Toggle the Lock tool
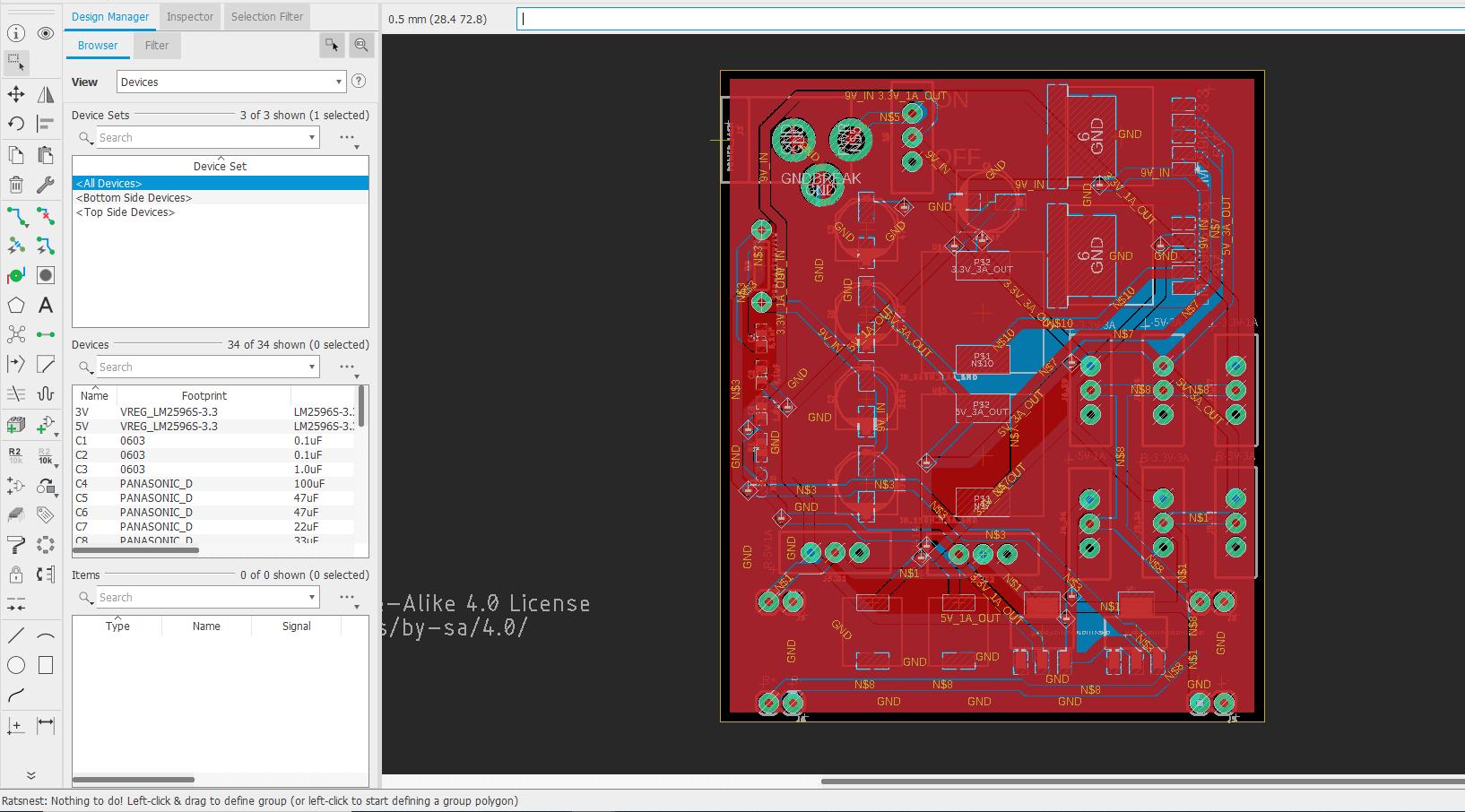Viewport: 1465px width, 812px height. (x=15, y=574)
